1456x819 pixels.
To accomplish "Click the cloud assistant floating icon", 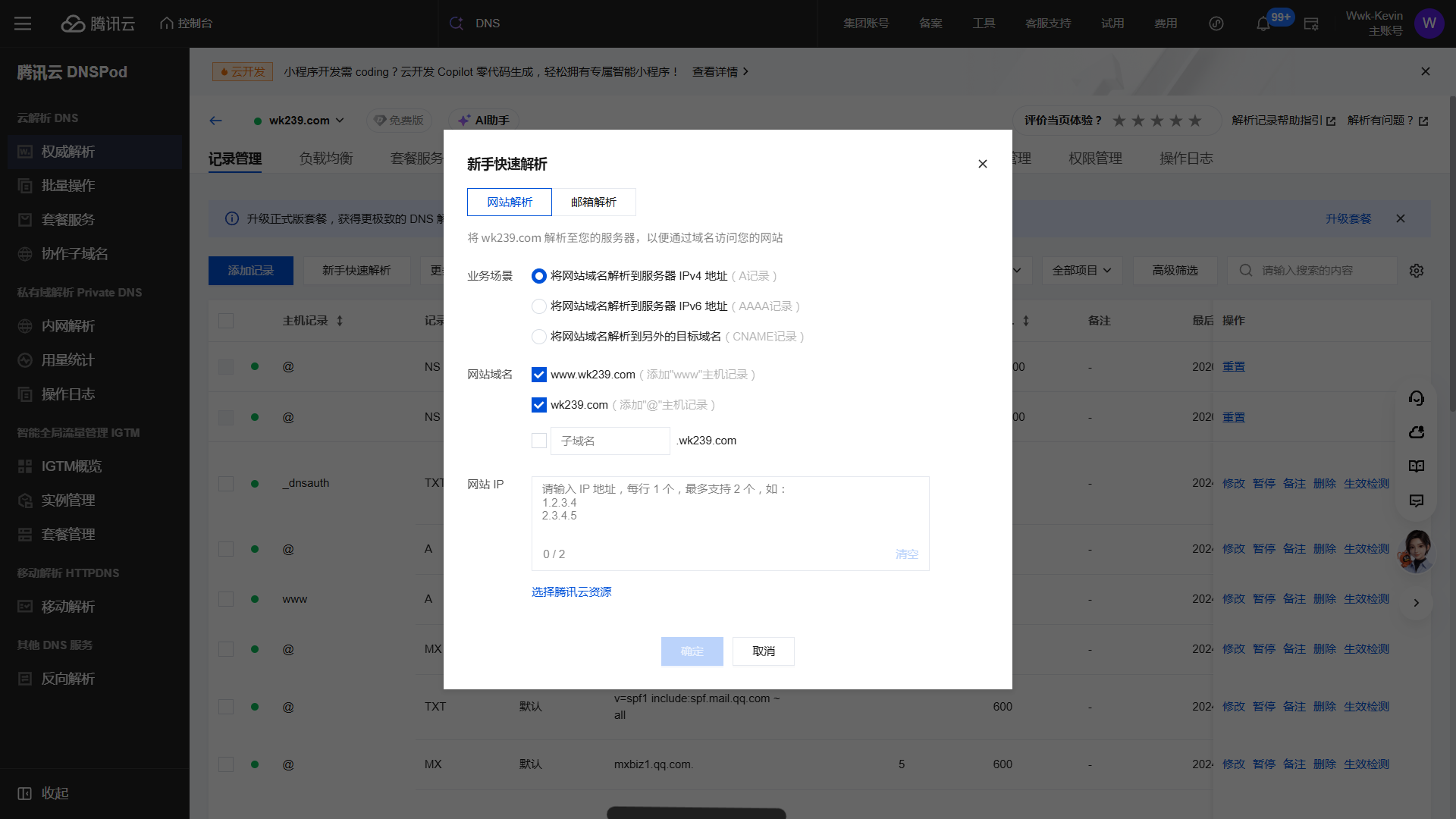I will click(x=1417, y=432).
